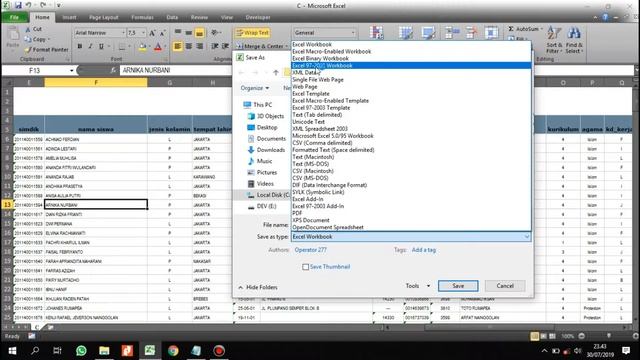Click the Add a tag link
Image resolution: width=640 pixels, height=360 pixels.
click(424, 250)
